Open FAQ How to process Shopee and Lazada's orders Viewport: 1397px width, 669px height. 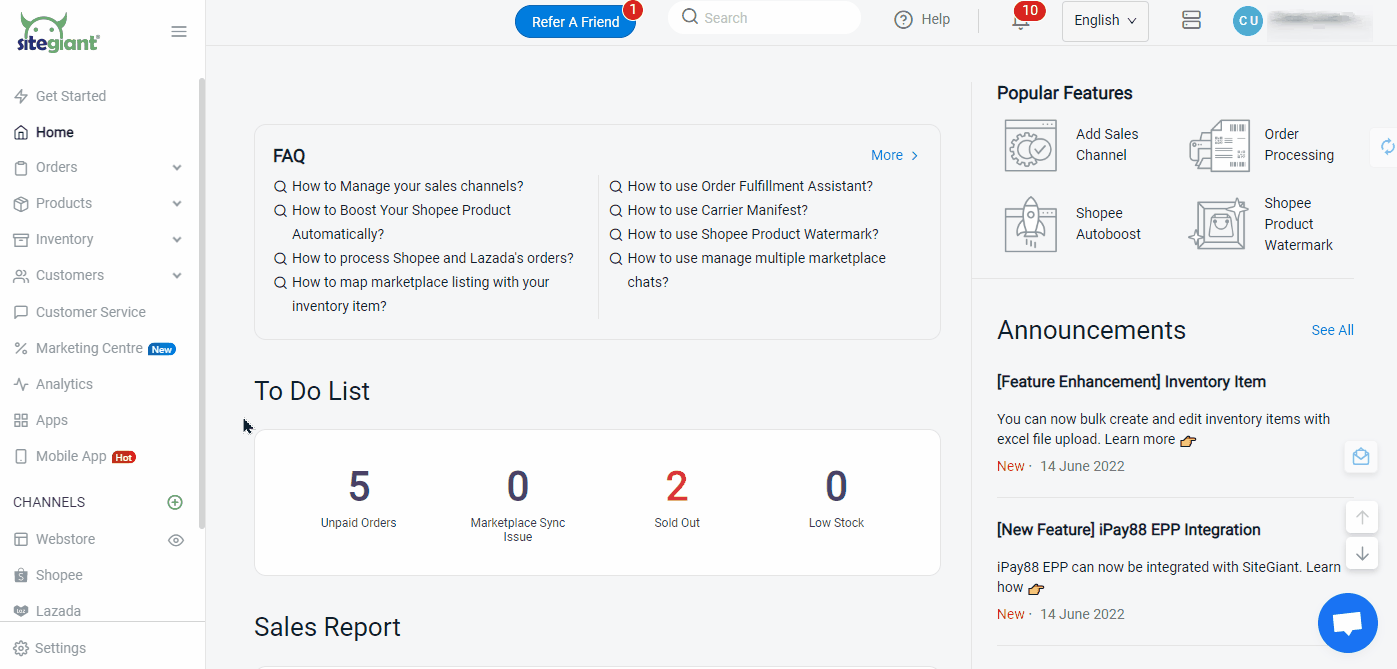pyautogui.click(x=433, y=258)
